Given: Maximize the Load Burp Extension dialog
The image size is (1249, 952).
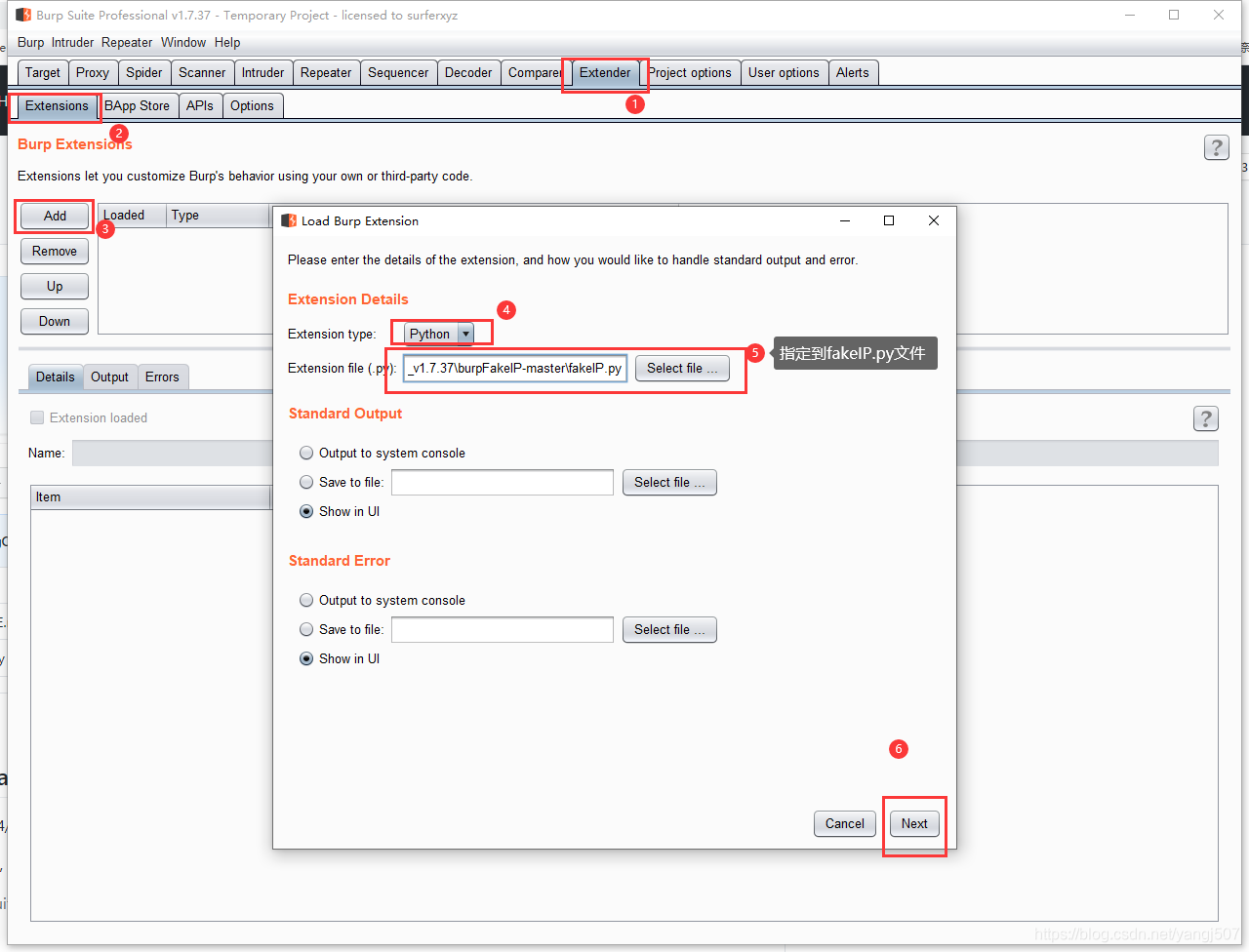Looking at the screenshot, I should point(889,220).
